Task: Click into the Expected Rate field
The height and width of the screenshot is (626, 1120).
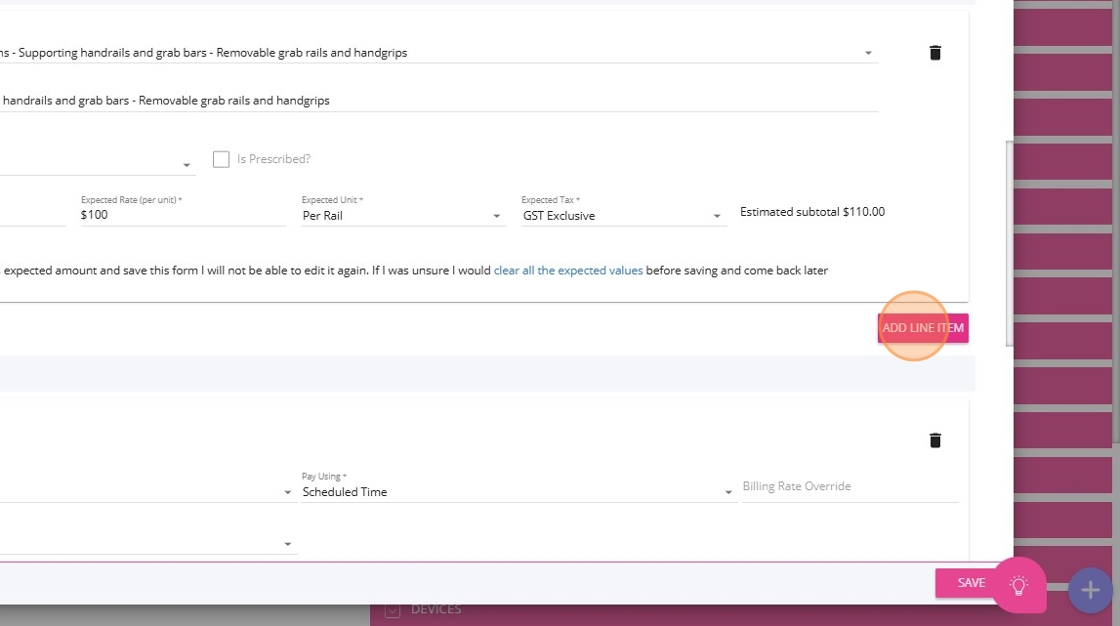Action: click(182, 215)
